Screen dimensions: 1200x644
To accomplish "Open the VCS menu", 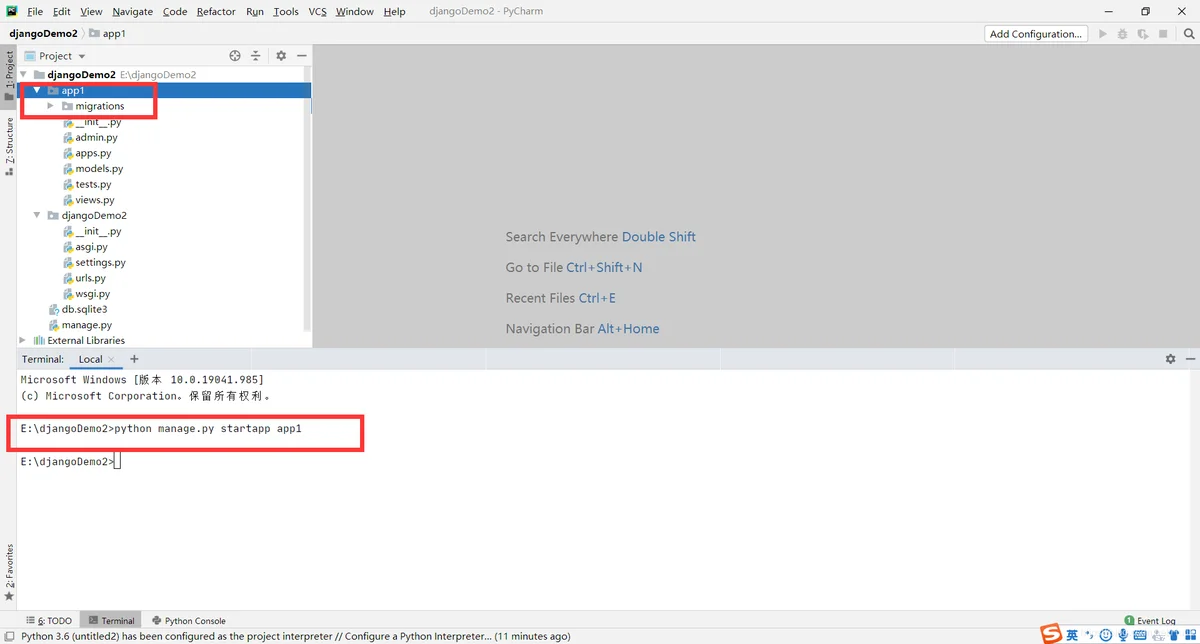I will [317, 11].
